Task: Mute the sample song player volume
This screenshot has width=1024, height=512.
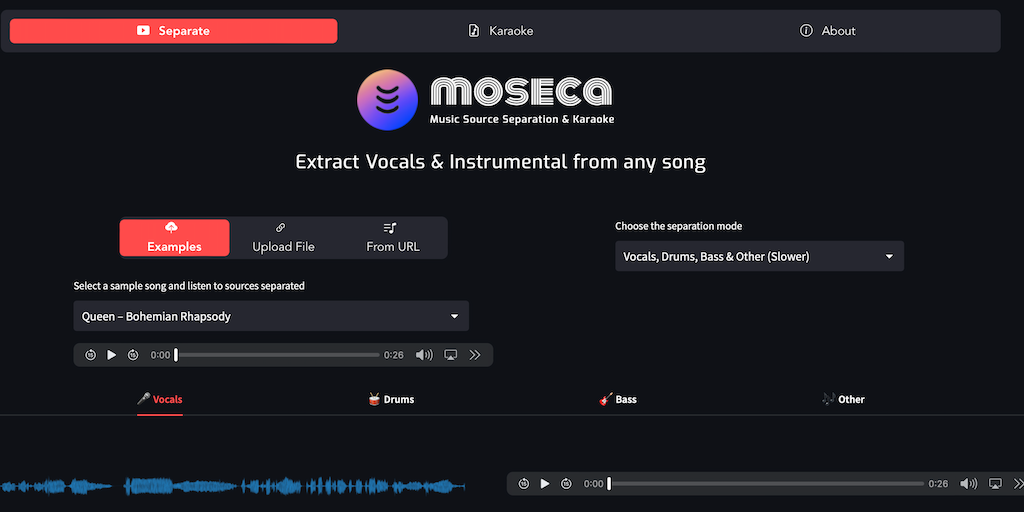Action: (x=424, y=355)
